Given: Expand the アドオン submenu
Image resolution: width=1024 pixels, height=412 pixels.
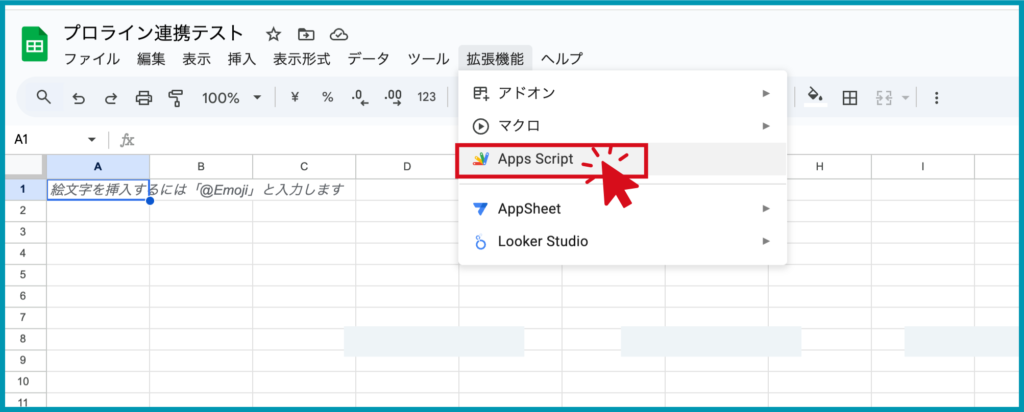Looking at the screenshot, I should point(622,93).
